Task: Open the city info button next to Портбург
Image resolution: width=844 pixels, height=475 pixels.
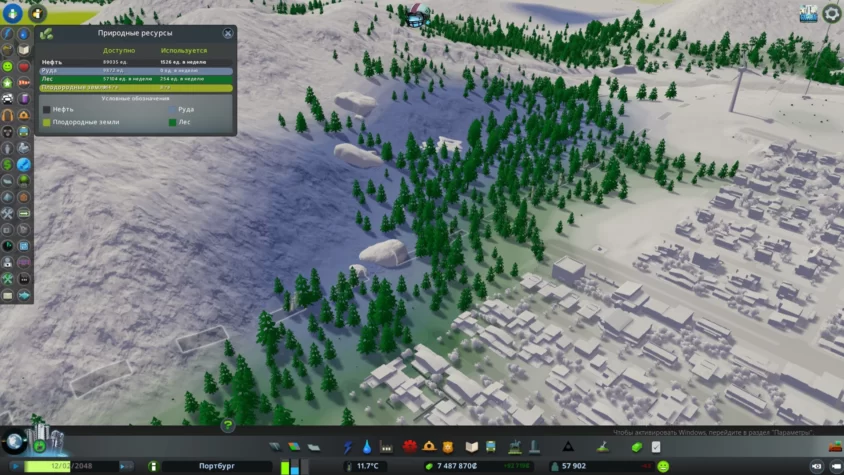Action: coord(153,466)
